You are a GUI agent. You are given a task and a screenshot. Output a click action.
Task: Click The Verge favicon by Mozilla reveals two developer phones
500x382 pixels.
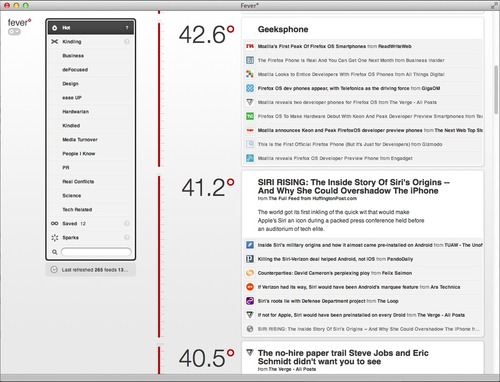tap(250, 102)
